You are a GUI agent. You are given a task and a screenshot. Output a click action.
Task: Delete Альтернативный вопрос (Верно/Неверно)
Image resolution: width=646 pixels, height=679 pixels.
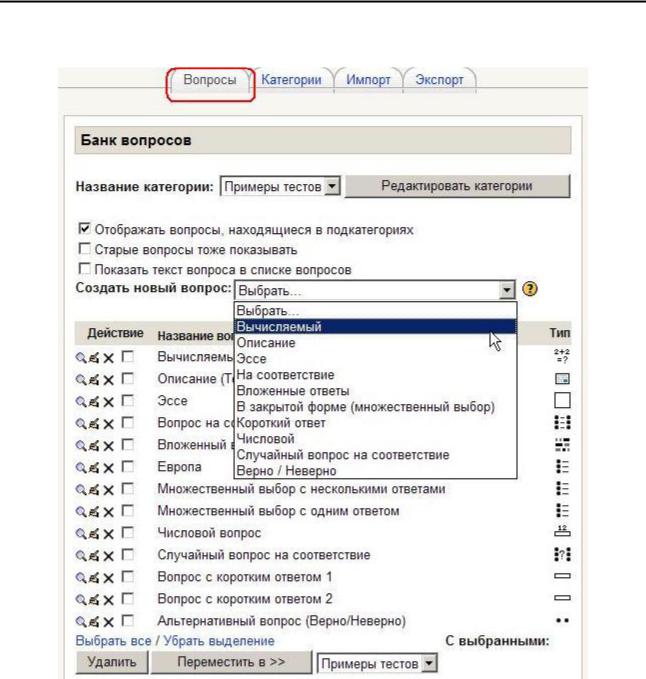tap(108, 622)
